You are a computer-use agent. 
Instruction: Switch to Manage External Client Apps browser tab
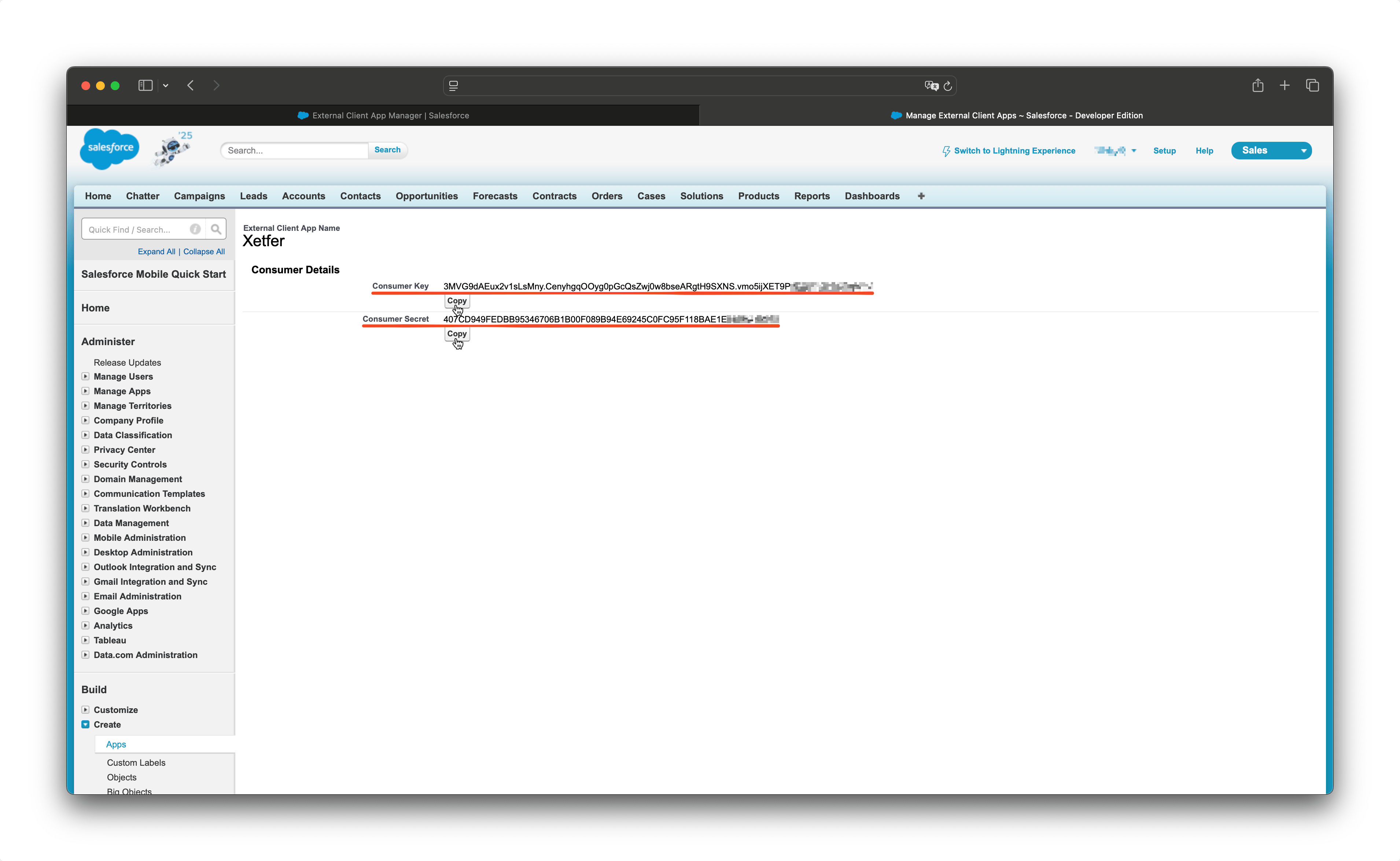click(x=1016, y=116)
